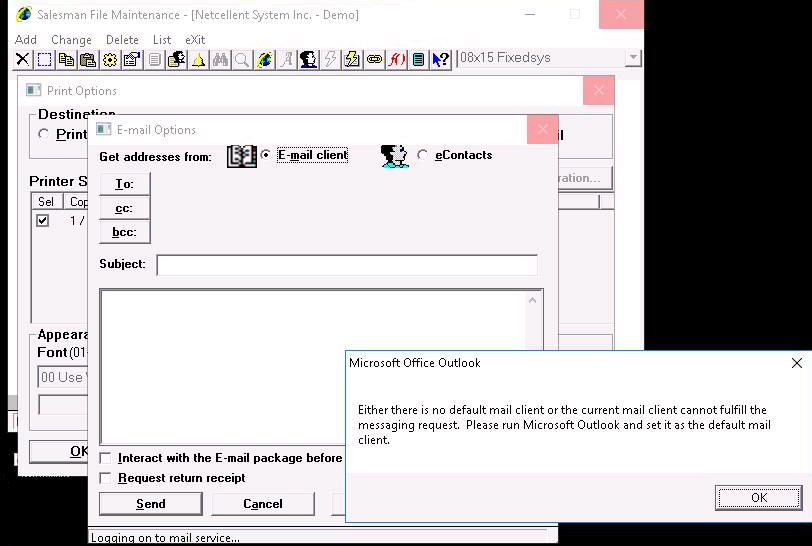Viewport: 812px width, 546px height.
Task: Click the dashed selection rectangle toolbar icon
Action: click(x=45, y=60)
